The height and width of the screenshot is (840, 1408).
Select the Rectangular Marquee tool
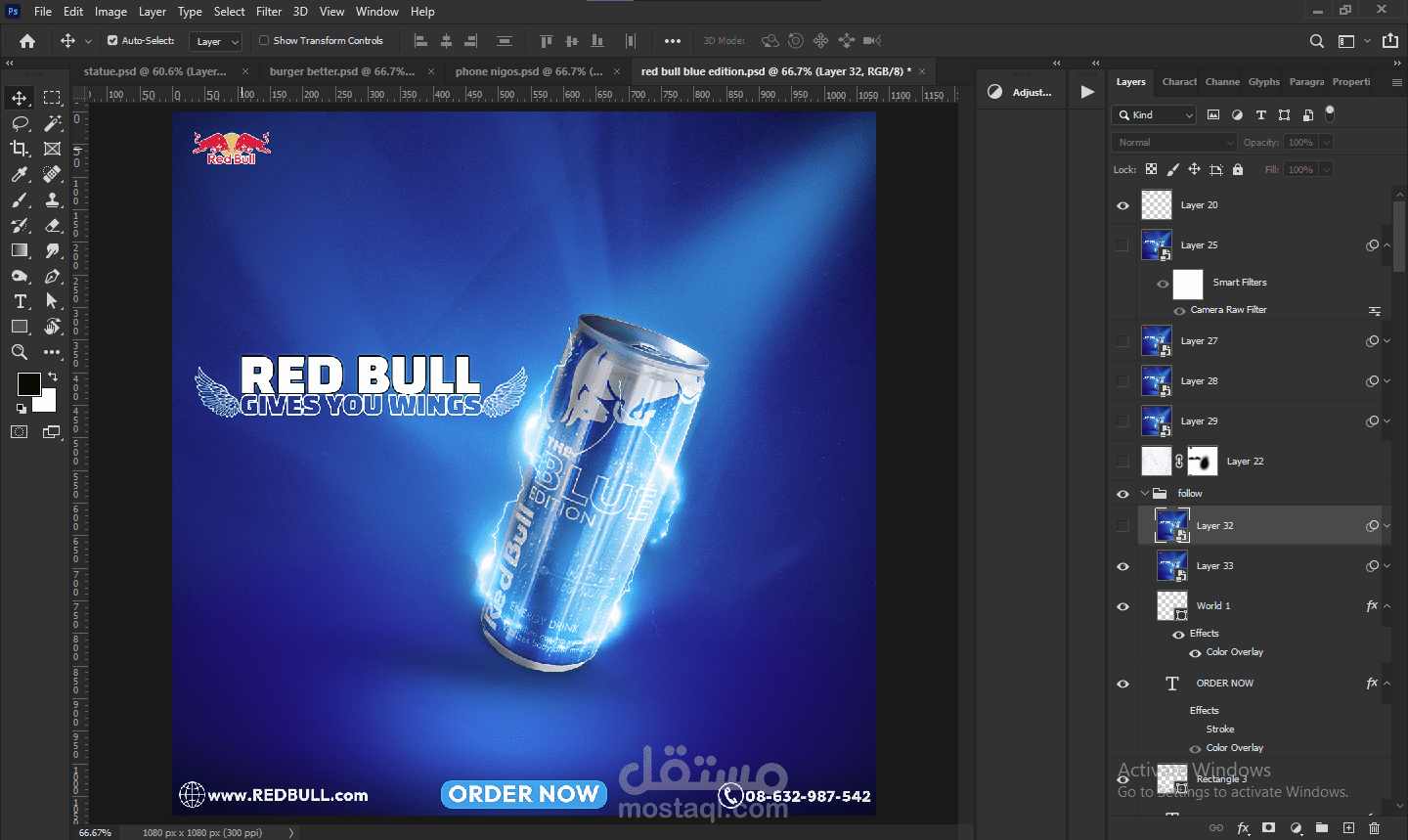(x=52, y=98)
